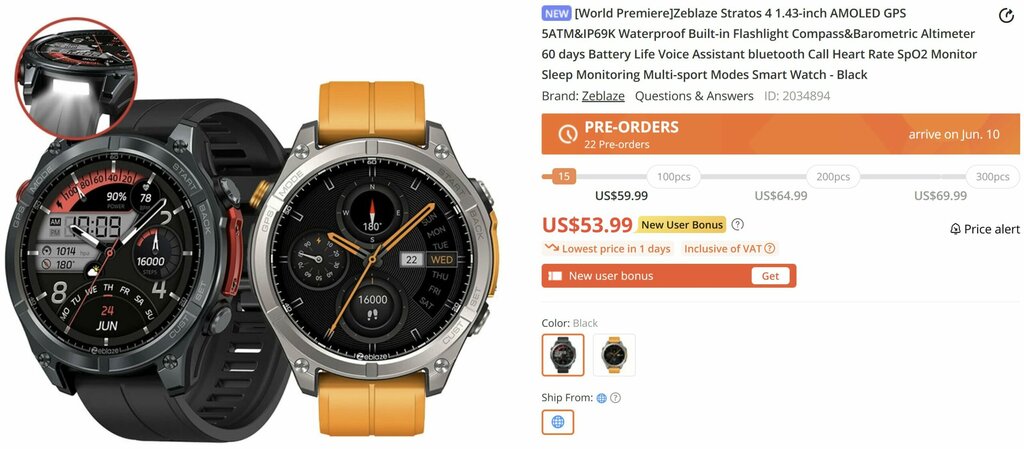This screenshot has width=1024, height=449.
Task: Select the Black color watch option
Action: (x=563, y=355)
